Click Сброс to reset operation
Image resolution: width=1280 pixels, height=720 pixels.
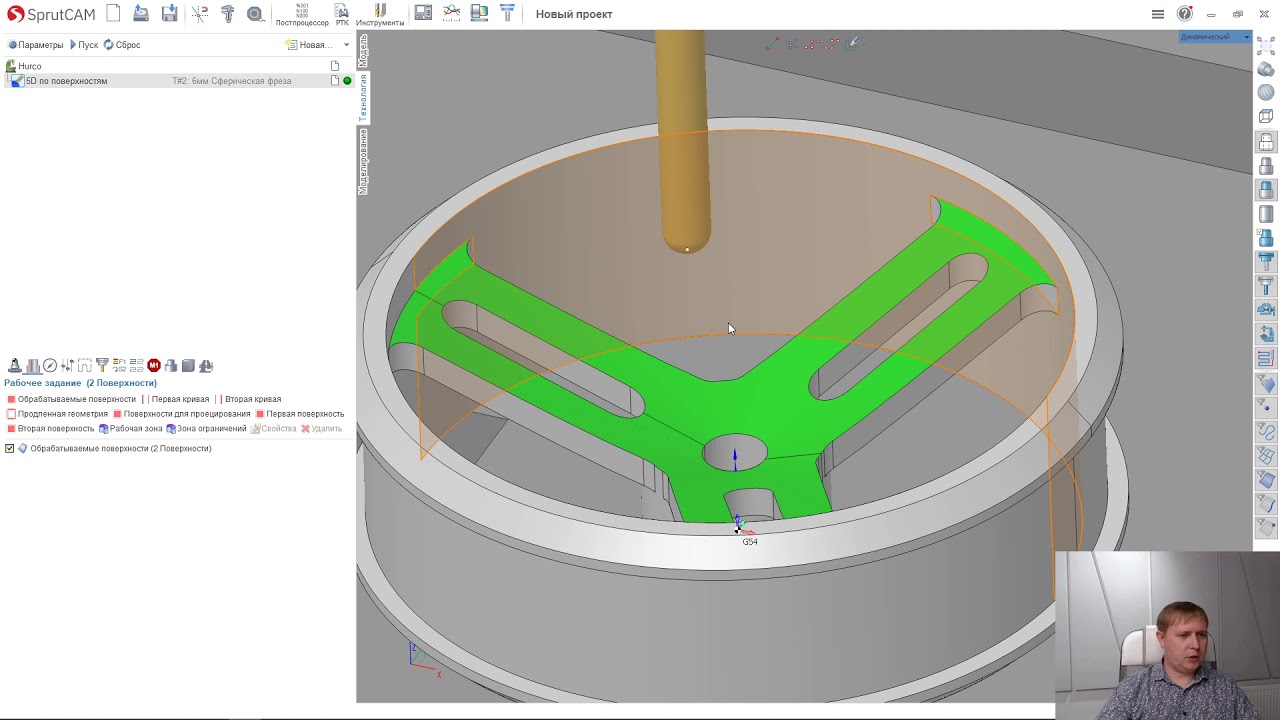pos(122,45)
